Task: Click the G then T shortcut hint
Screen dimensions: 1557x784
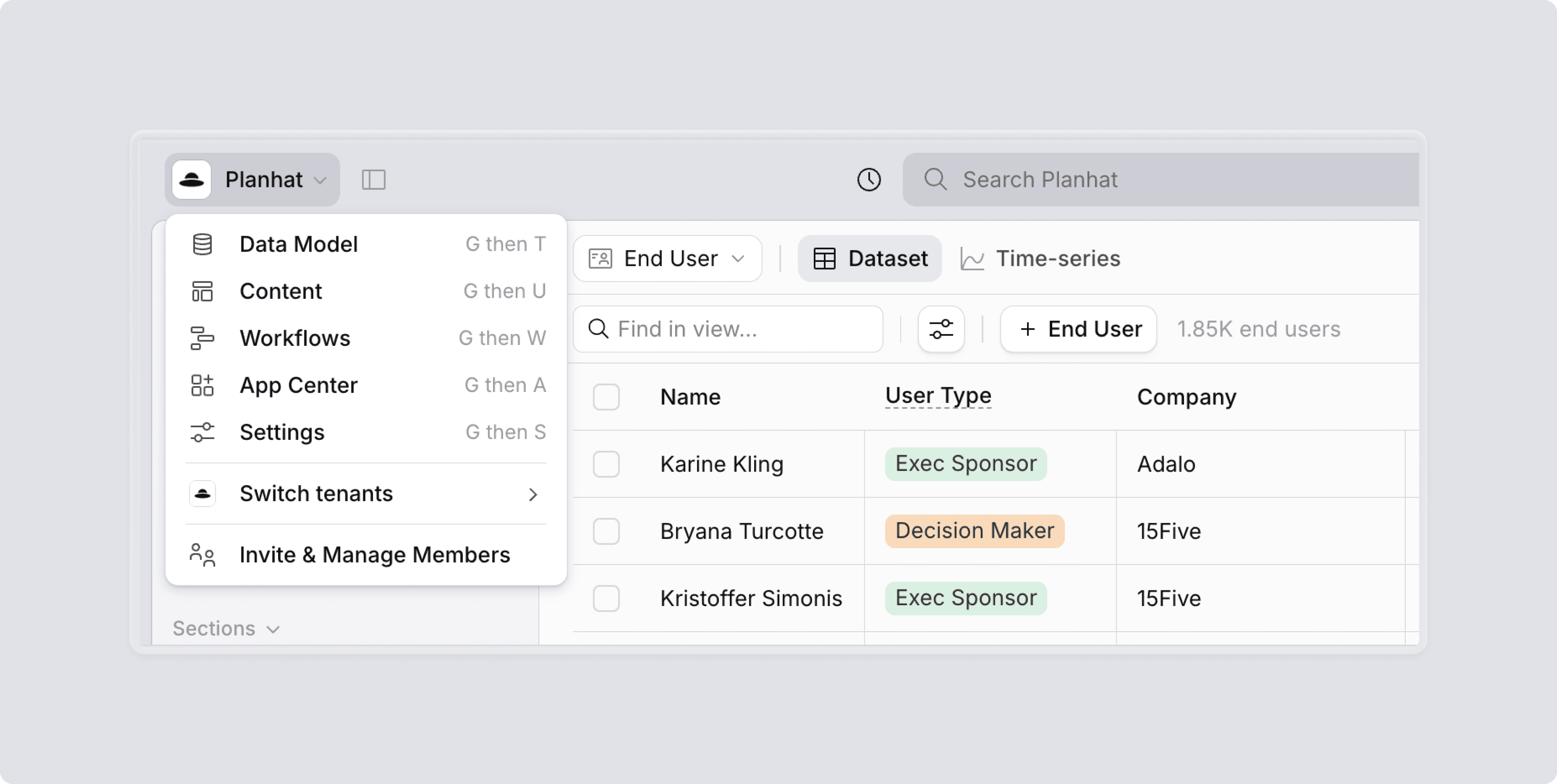Action: (x=506, y=244)
